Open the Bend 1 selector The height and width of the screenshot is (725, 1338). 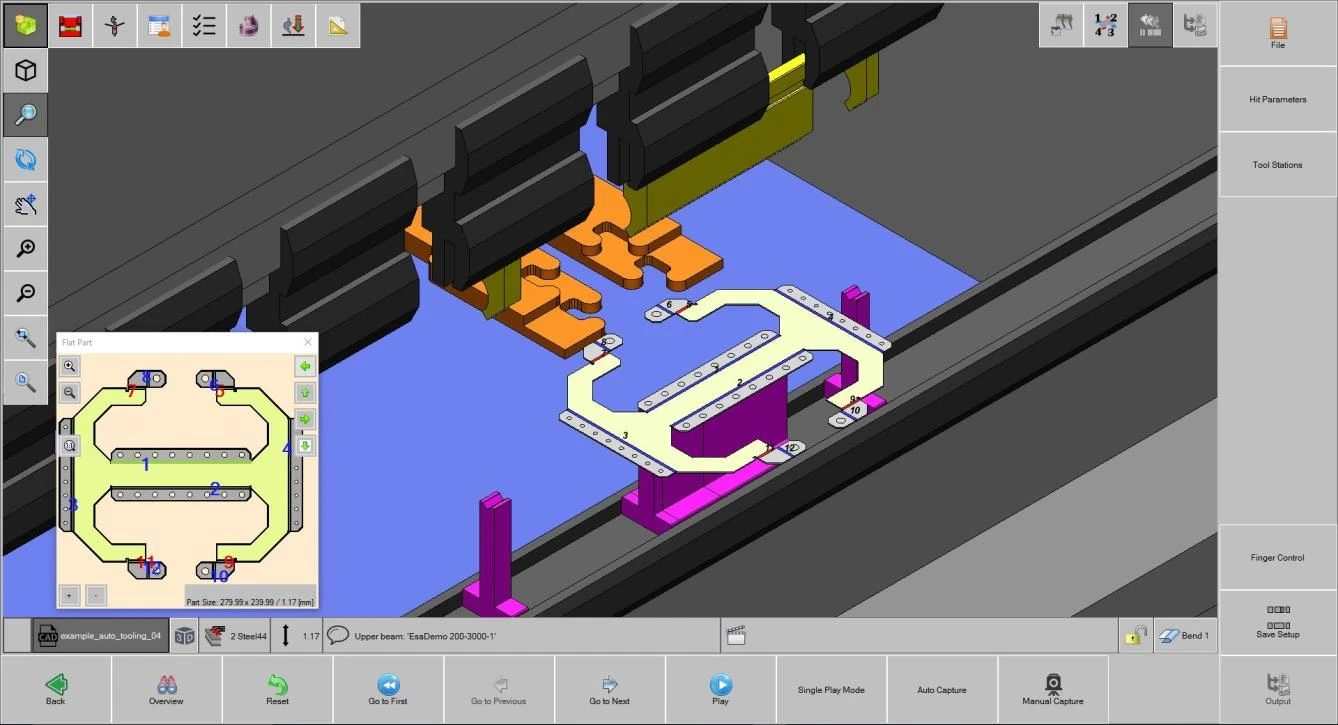coord(1185,635)
